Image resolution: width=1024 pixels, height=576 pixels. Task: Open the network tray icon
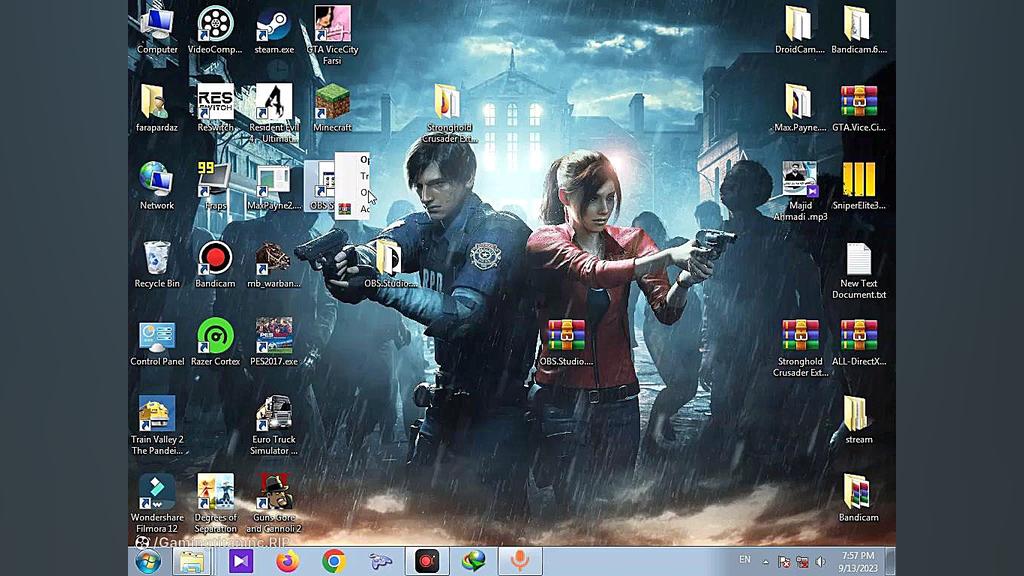click(x=802, y=562)
